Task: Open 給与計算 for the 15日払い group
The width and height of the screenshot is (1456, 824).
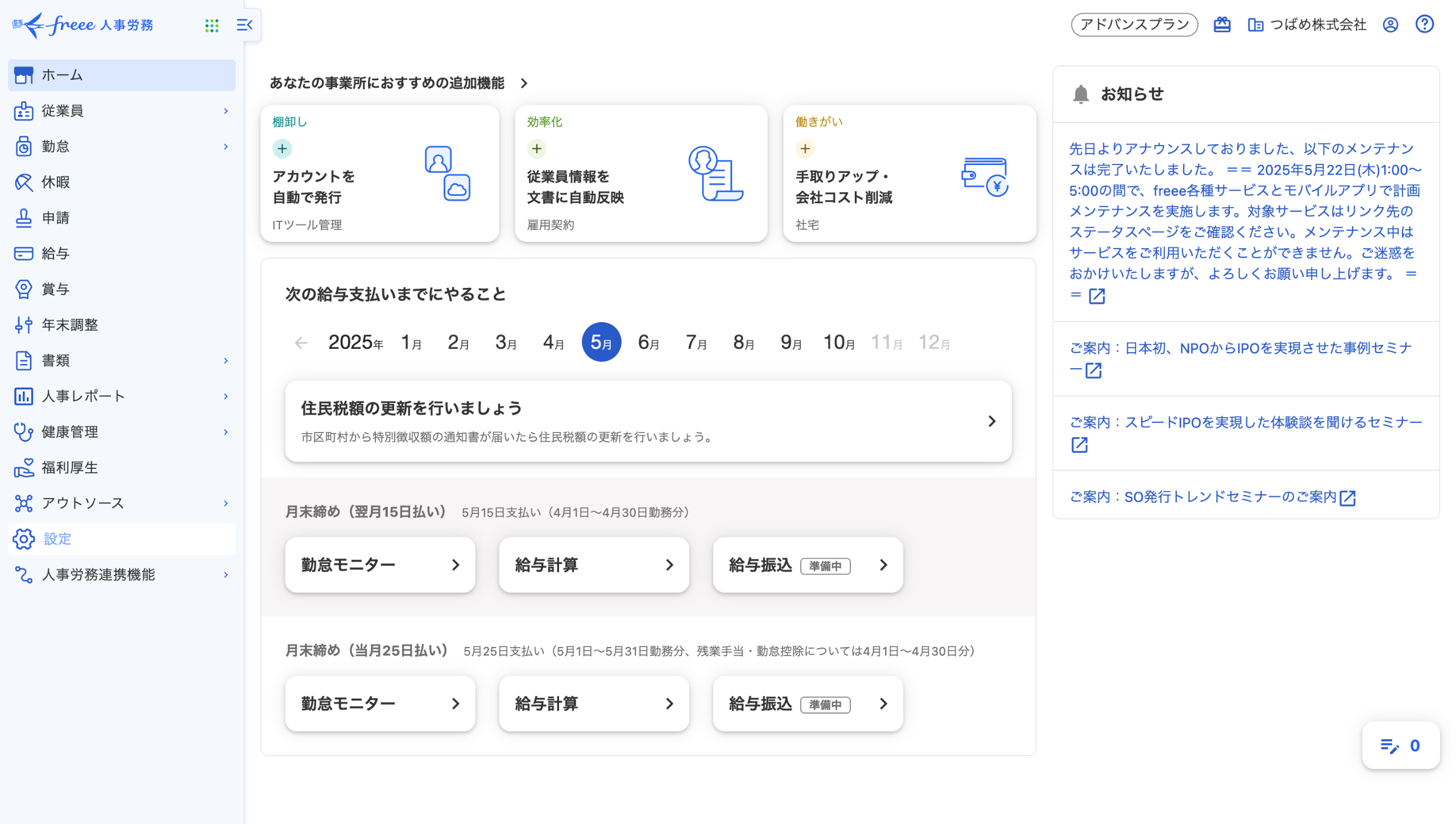Action: [594, 565]
